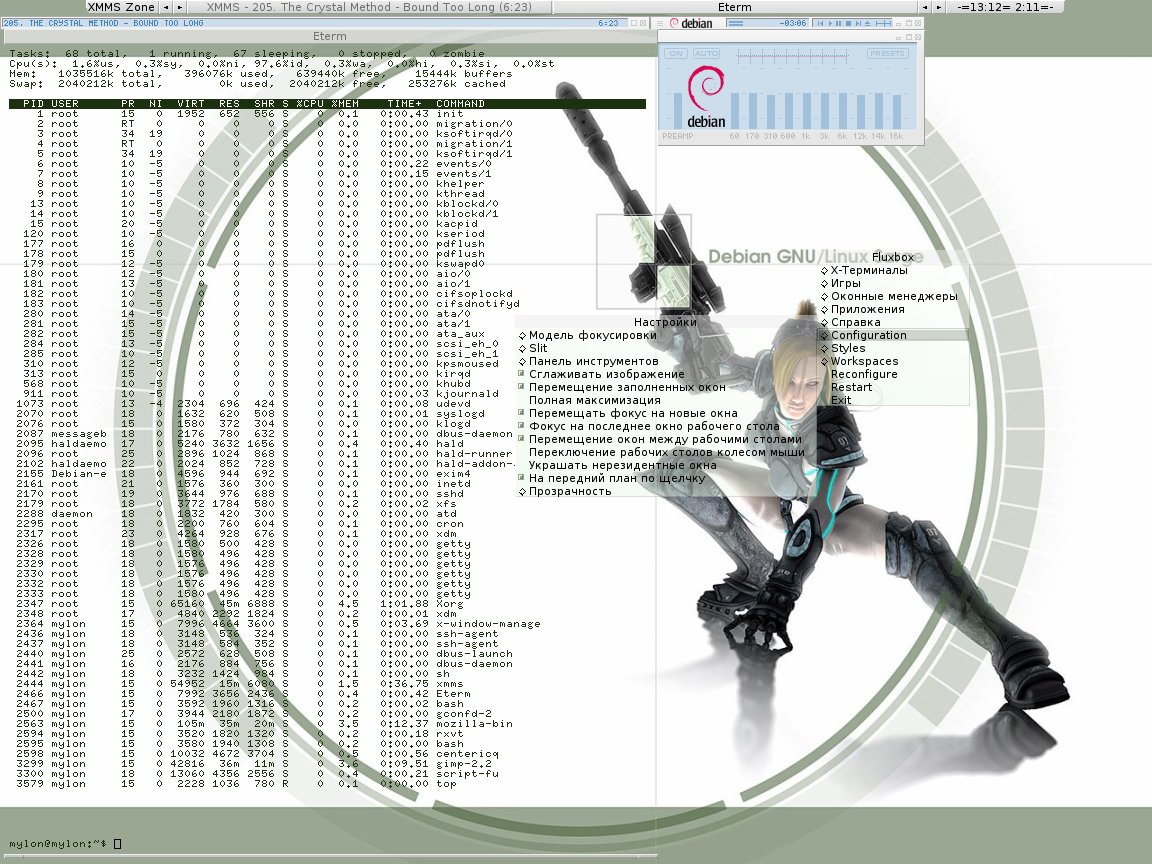
Task: Click the Eterm window title bar
Action: click(329, 36)
